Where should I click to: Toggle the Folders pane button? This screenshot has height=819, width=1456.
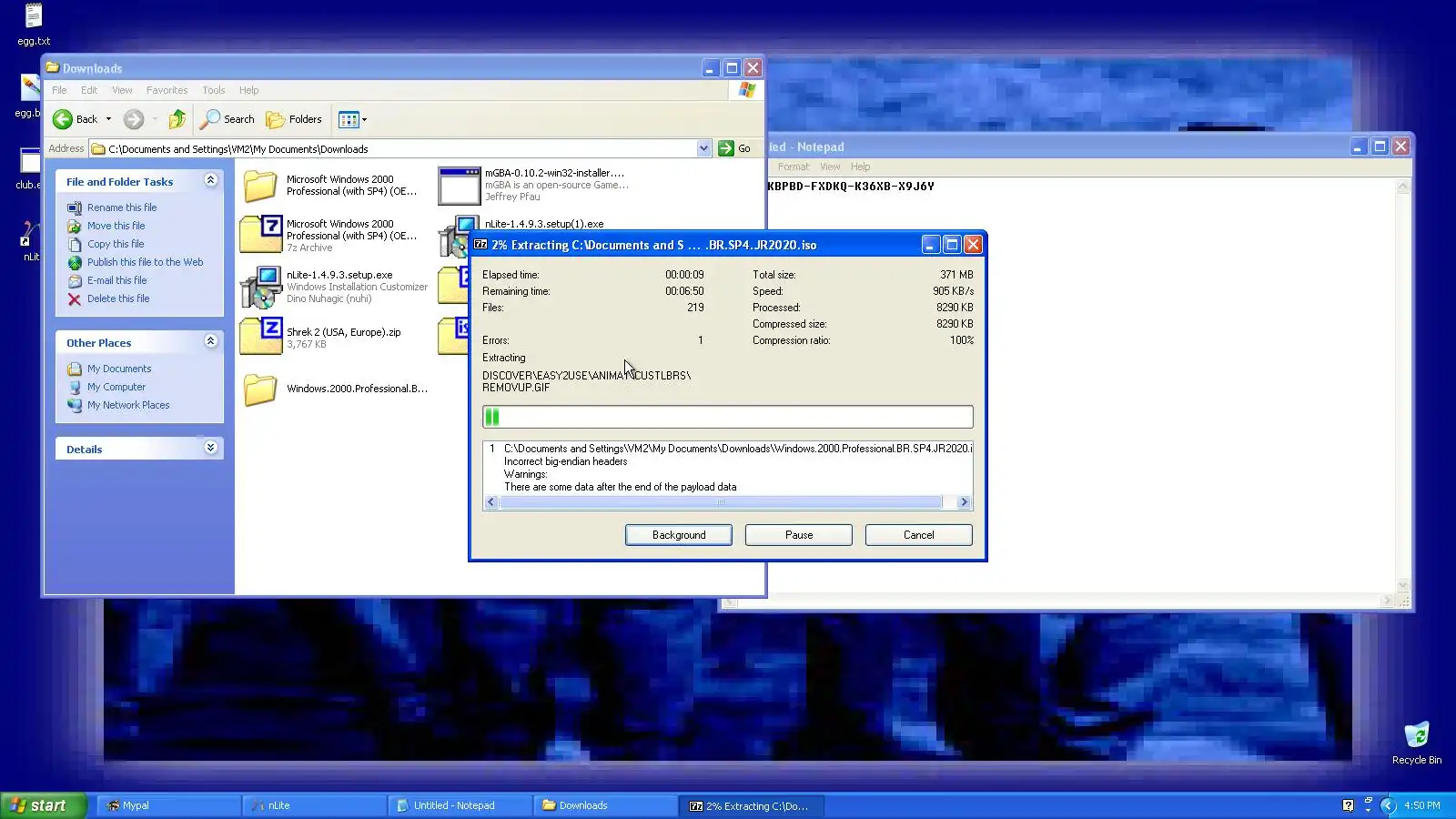pyautogui.click(x=293, y=119)
